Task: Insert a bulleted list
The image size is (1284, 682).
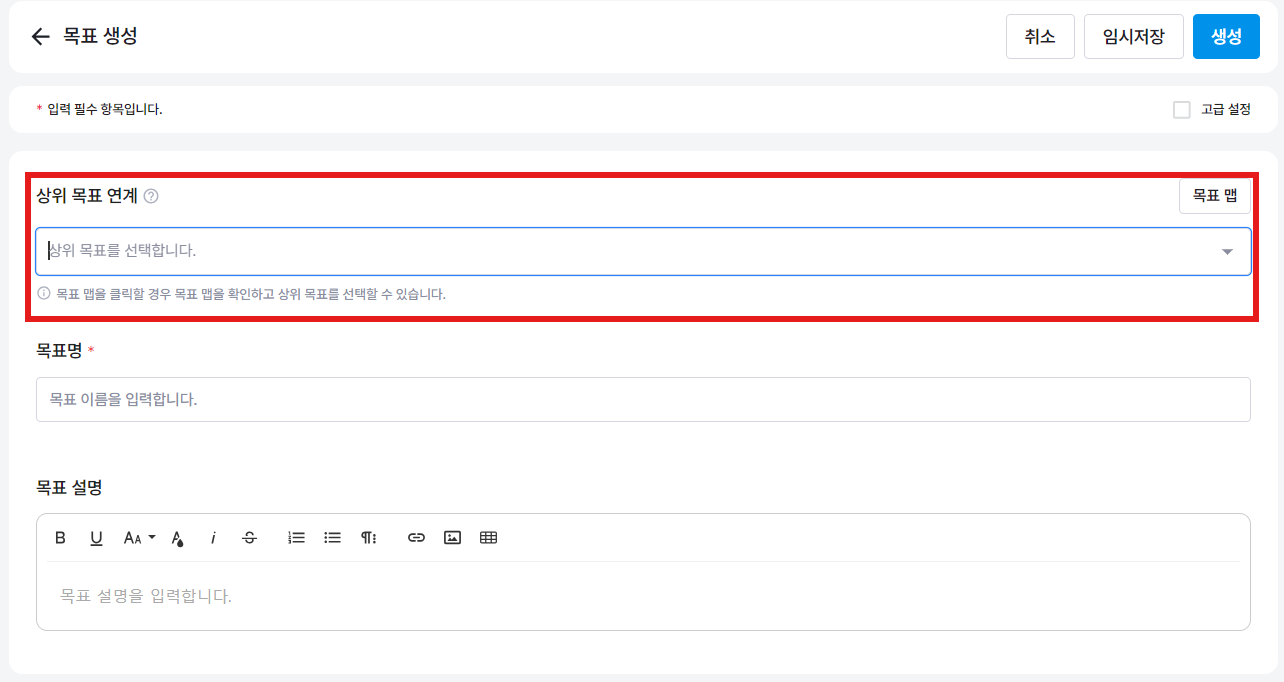Action: point(333,538)
